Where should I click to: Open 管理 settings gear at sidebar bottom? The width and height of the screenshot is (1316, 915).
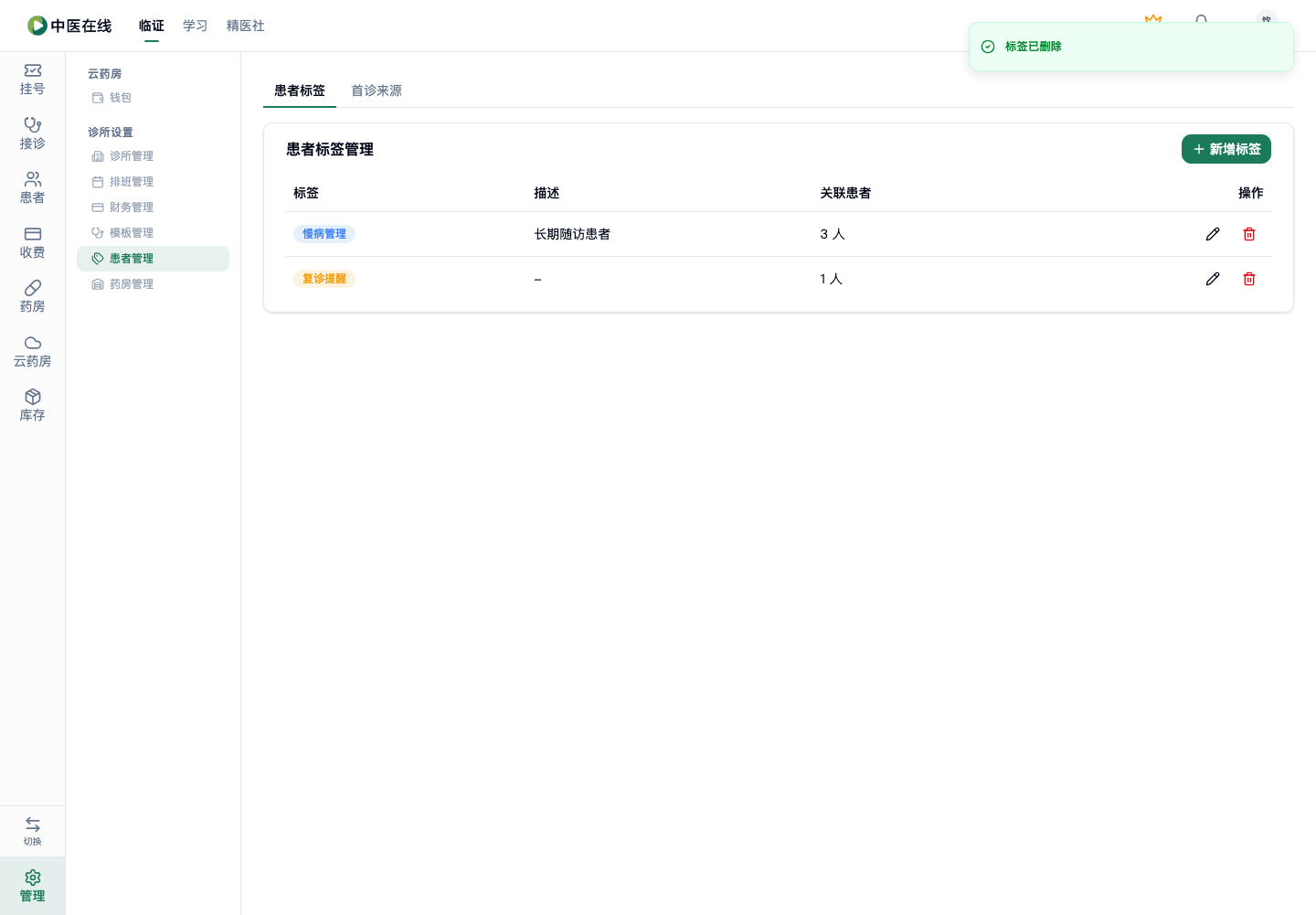pyautogui.click(x=32, y=886)
